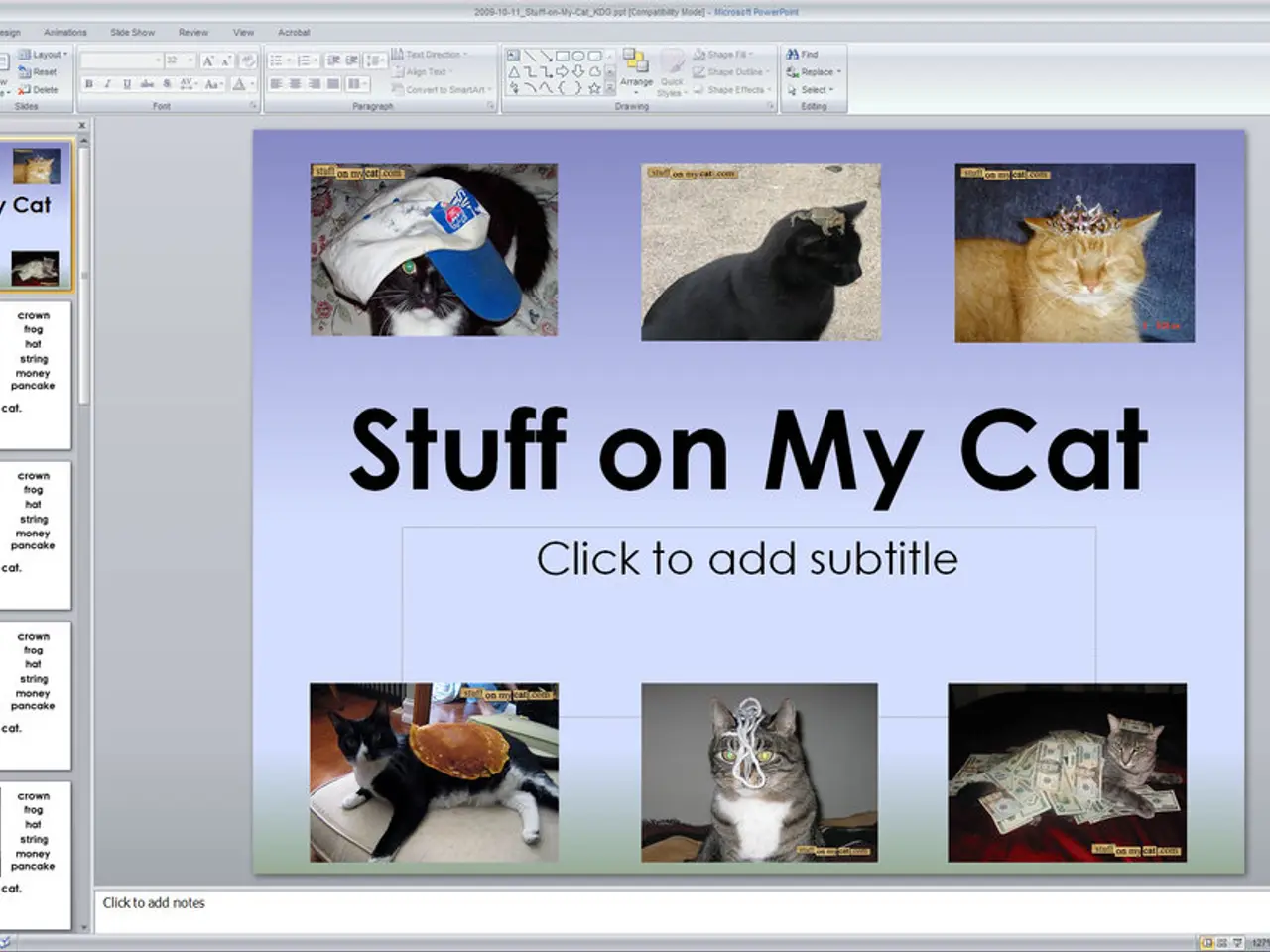The image size is (1270, 952).
Task: Open the font size combo box
Action: click(x=179, y=60)
